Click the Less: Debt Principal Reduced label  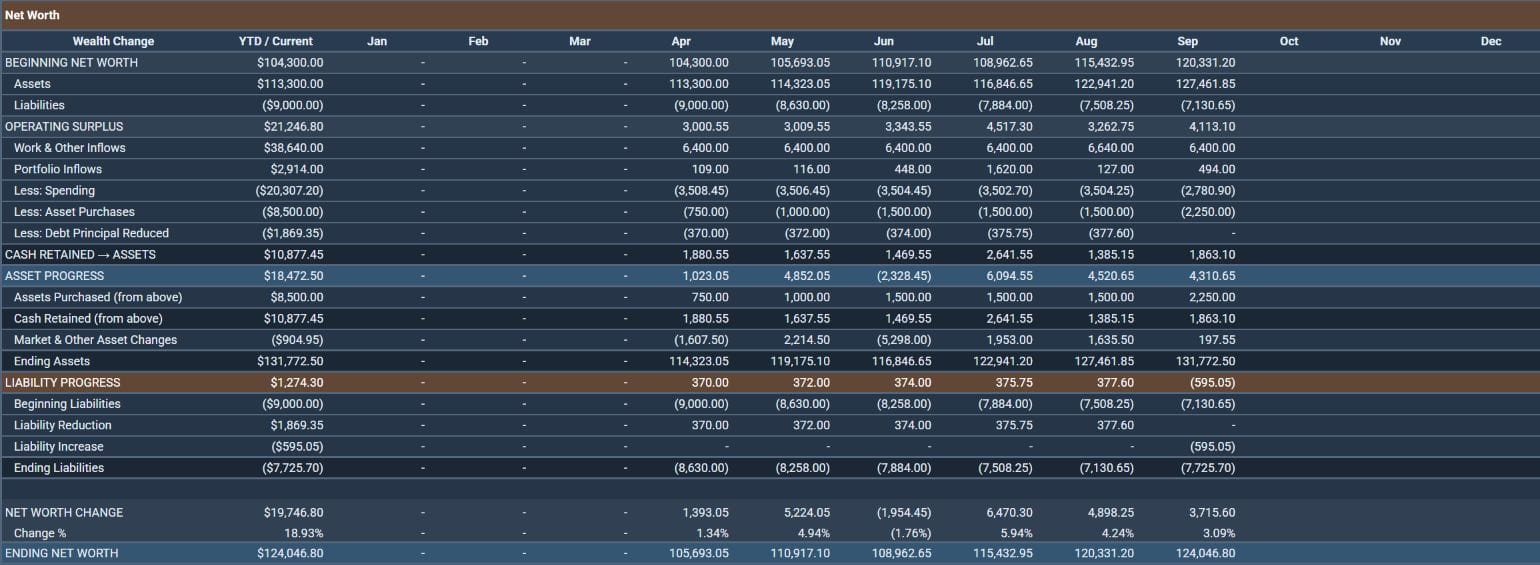click(x=91, y=233)
